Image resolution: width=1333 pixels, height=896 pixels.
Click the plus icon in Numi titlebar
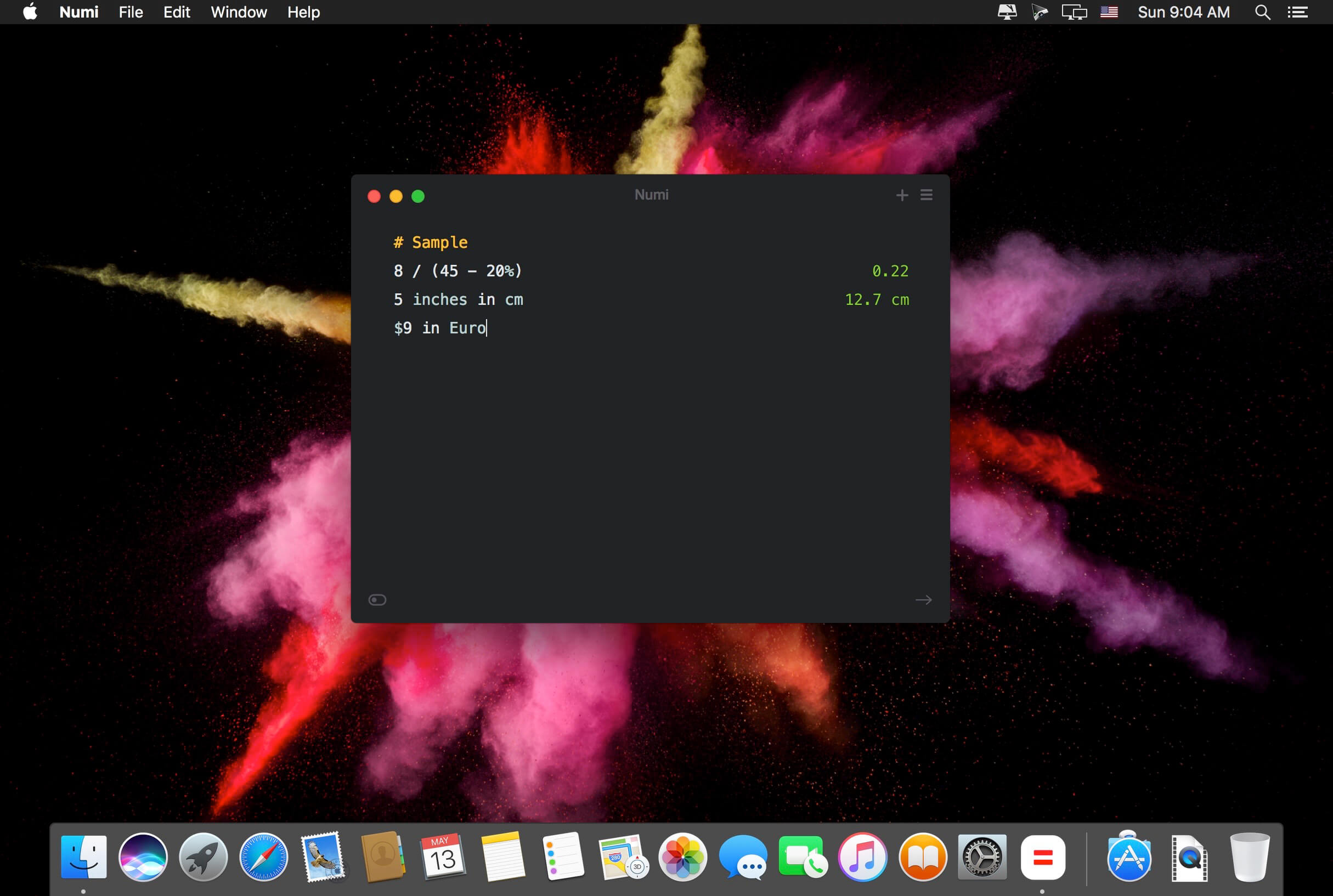pos(901,195)
